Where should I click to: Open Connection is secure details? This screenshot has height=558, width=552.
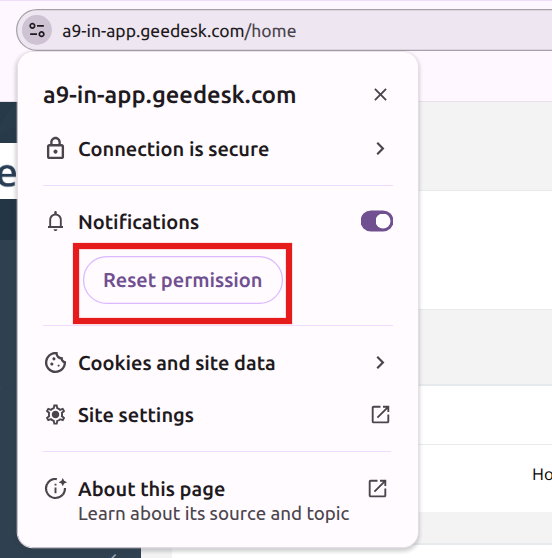218,149
